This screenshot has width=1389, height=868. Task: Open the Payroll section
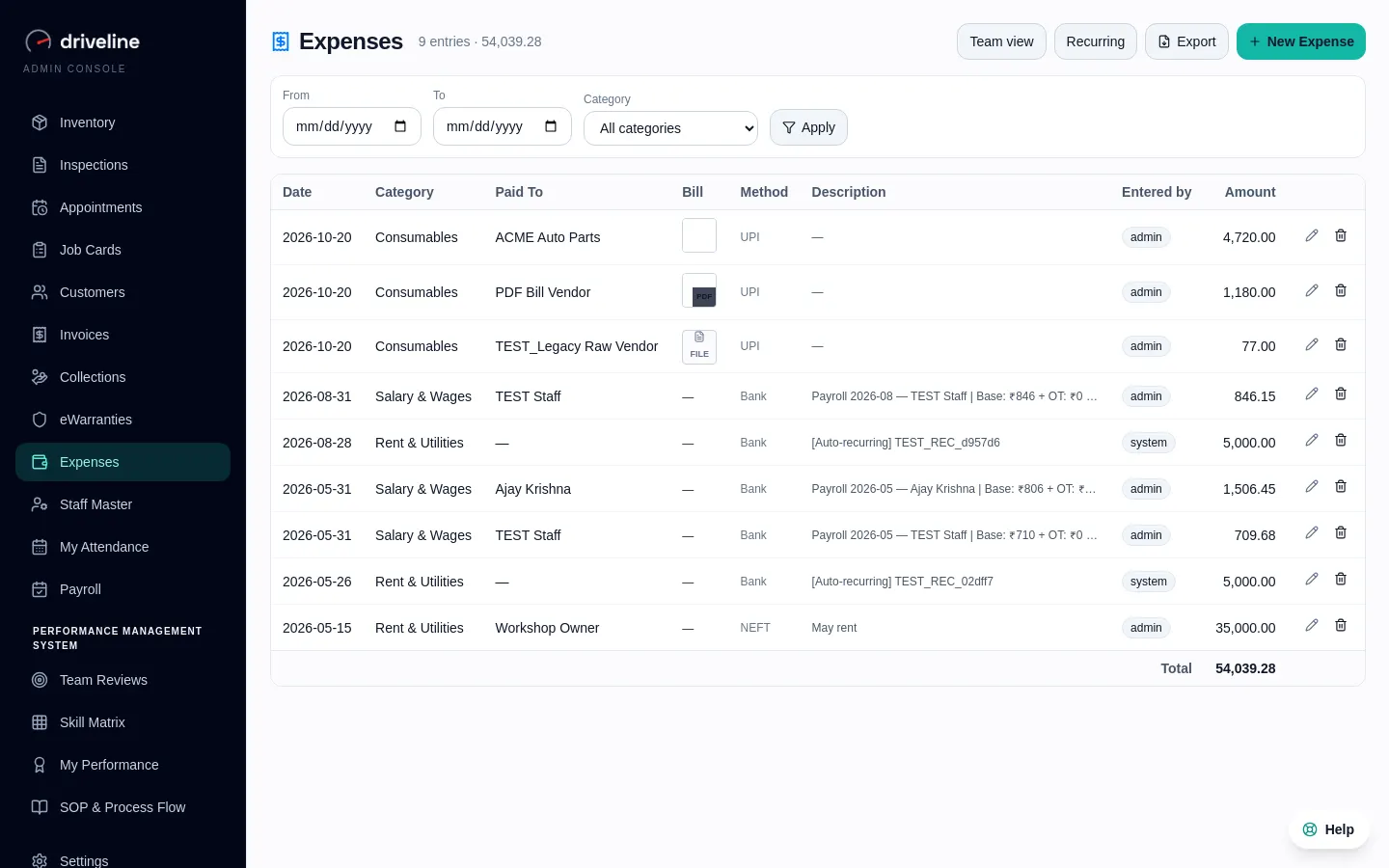click(x=123, y=589)
